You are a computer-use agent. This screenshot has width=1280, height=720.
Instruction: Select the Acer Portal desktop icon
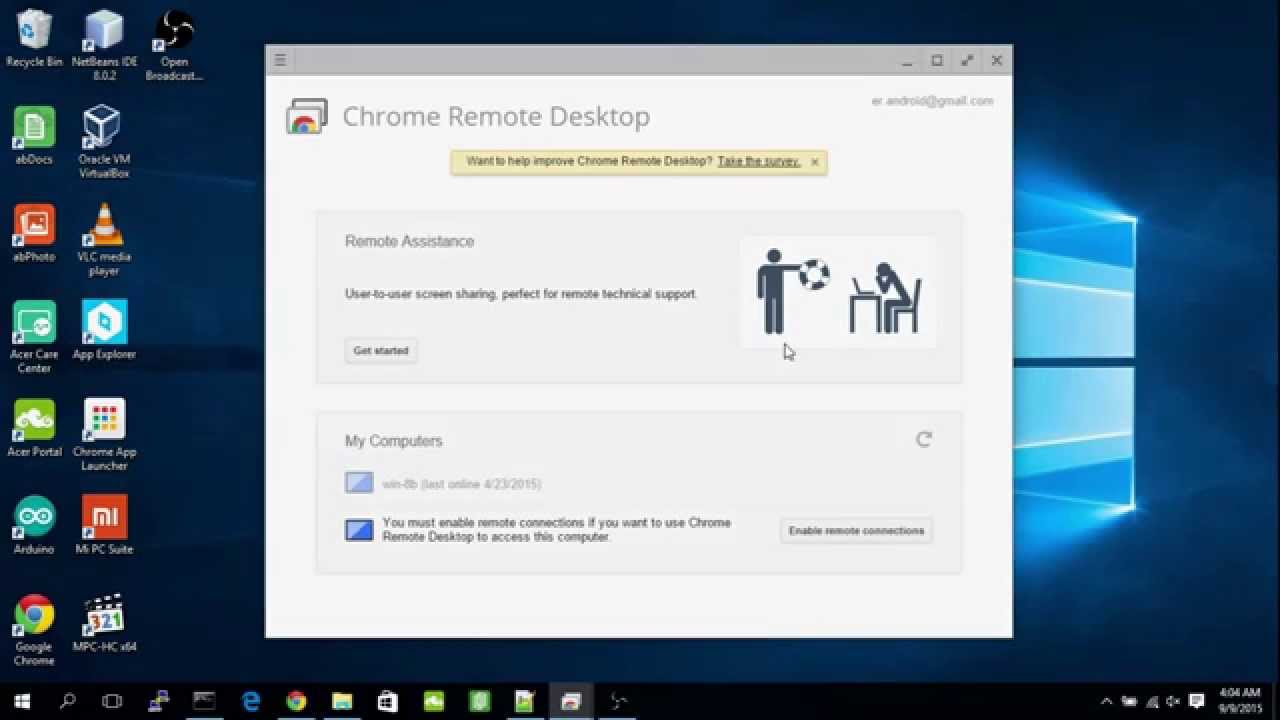(34, 428)
